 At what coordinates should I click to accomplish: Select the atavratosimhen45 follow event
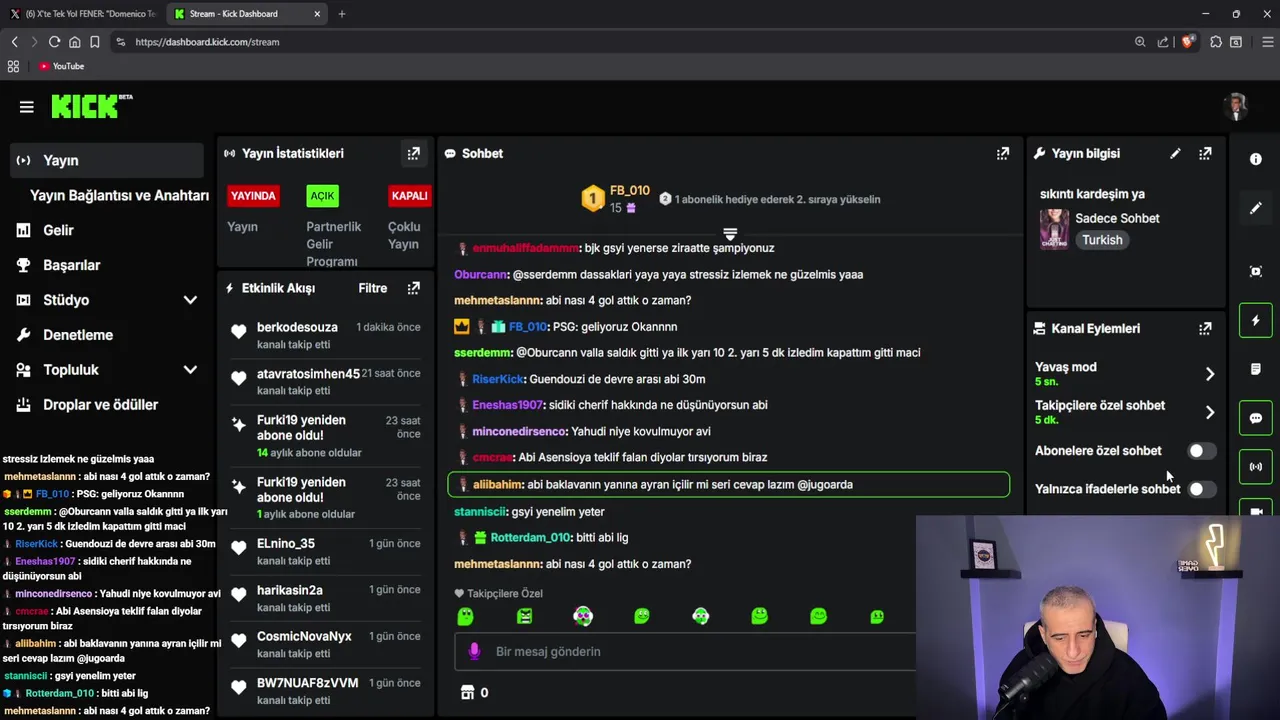coord(324,381)
